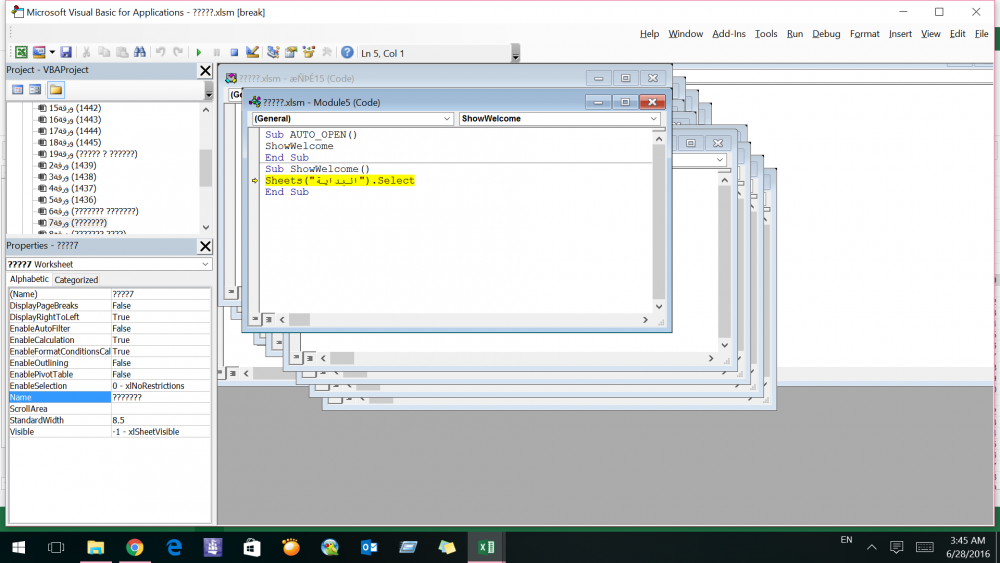The width and height of the screenshot is (1000, 563).
Task: Close the Properties panel
Action: click(x=205, y=246)
